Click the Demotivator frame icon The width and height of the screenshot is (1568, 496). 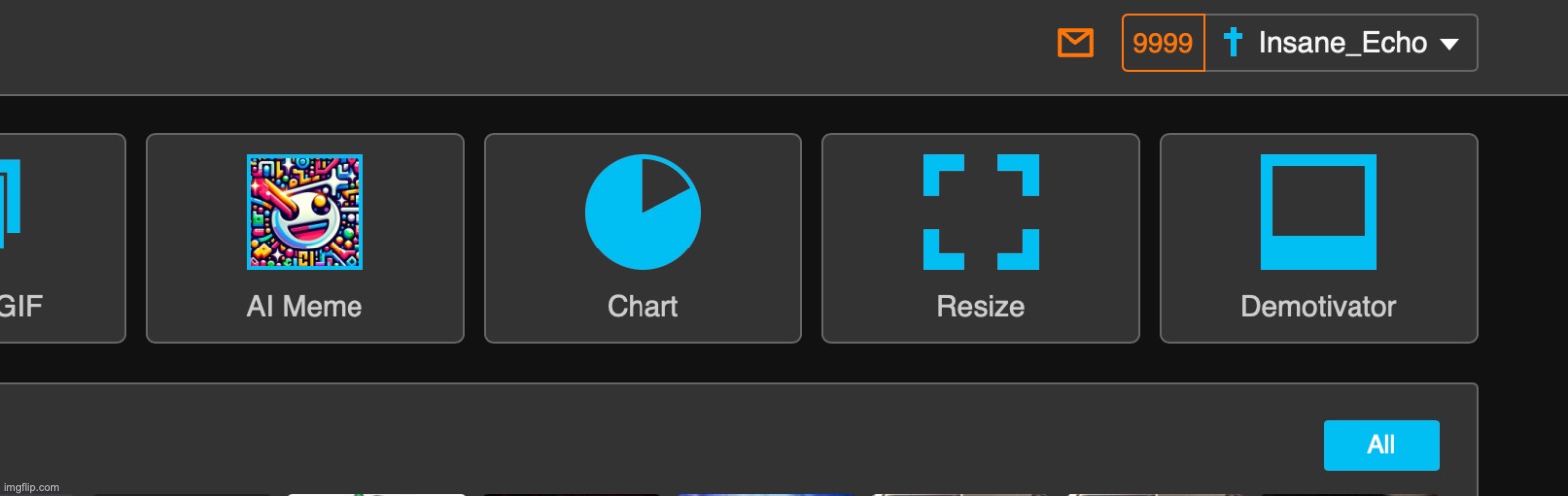pos(1319,212)
